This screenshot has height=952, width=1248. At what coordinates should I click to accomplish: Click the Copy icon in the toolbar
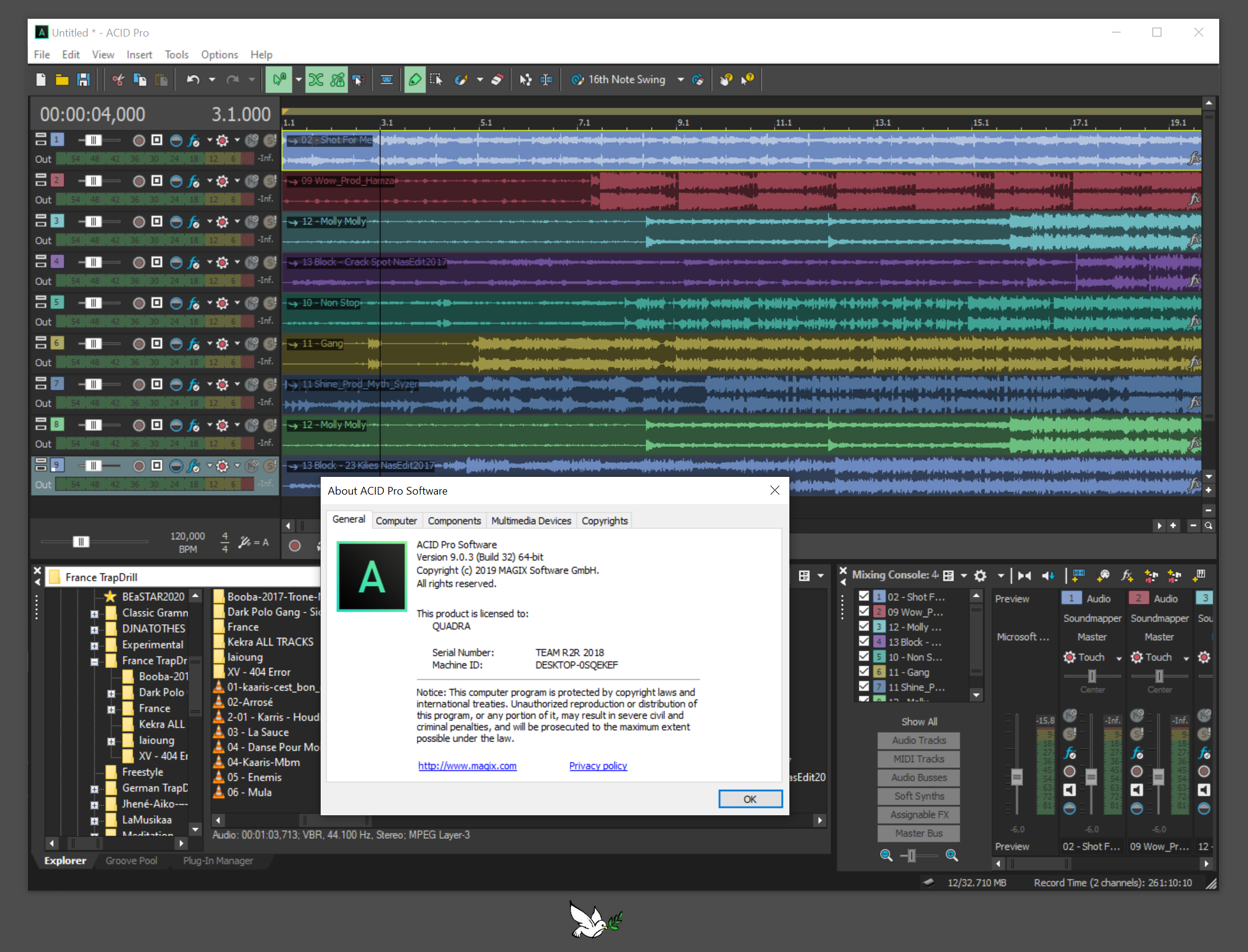pos(140,80)
